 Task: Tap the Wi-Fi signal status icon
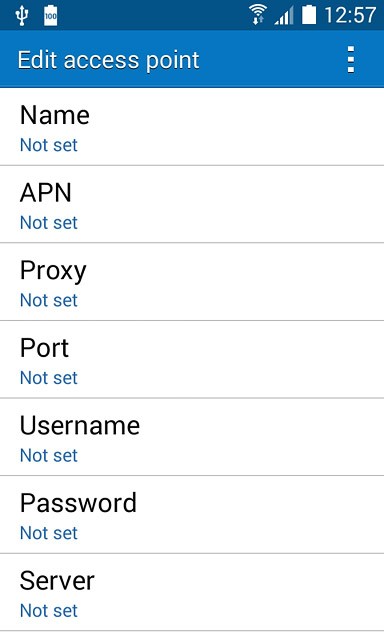(x=258, y=15)
